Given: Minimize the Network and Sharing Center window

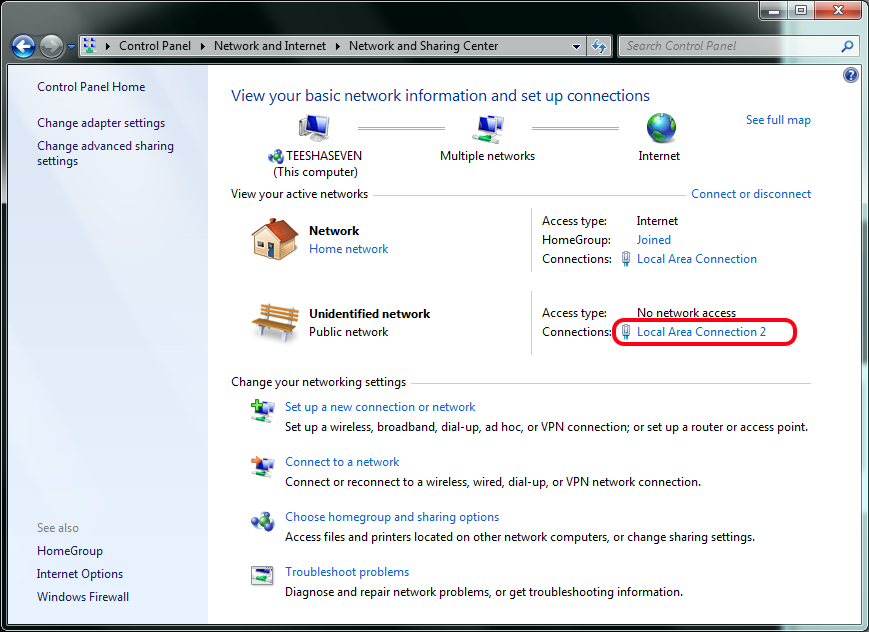Looking at the screenshot, I should coord(774,11).
